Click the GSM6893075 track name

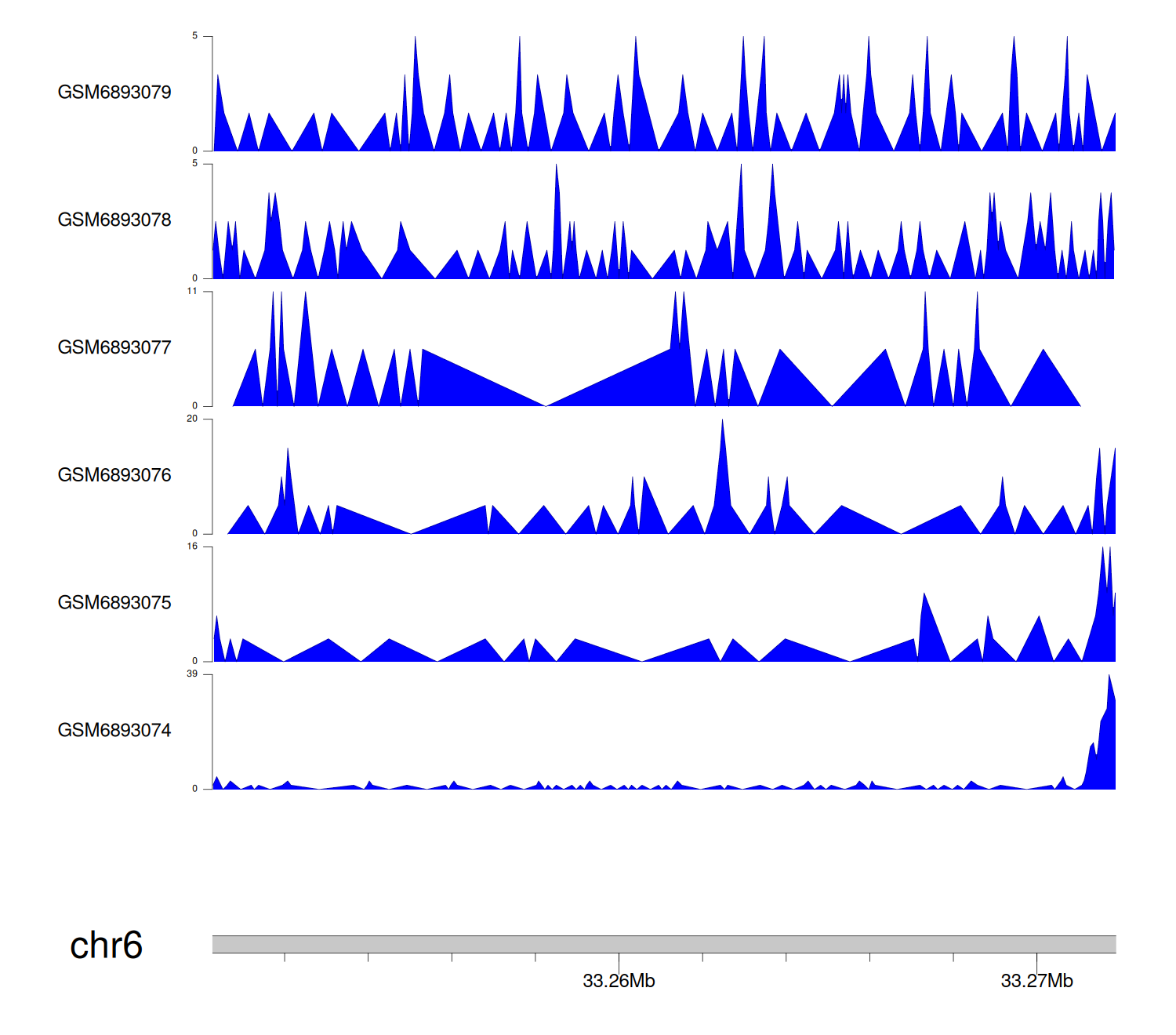click(114, 603)
